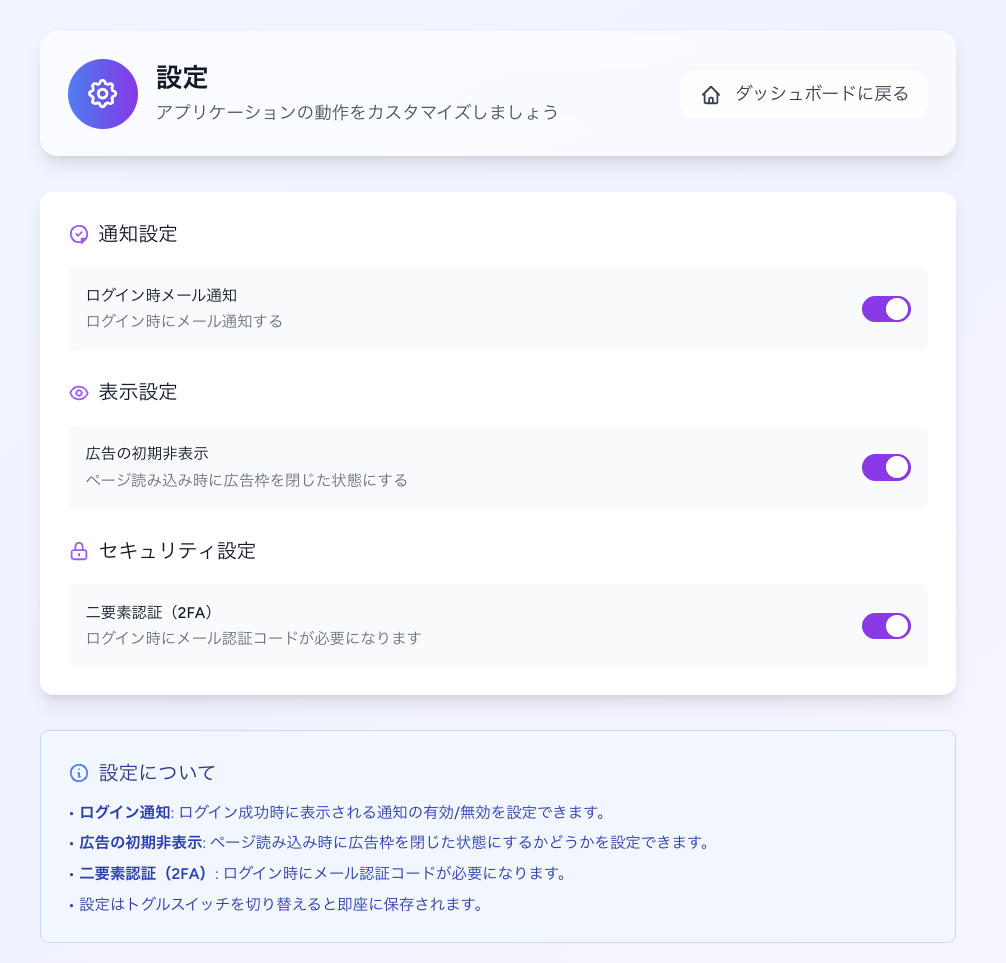Click the eye icon in the display section
Screen dimensions: 1006x963
tap(78, 392)
